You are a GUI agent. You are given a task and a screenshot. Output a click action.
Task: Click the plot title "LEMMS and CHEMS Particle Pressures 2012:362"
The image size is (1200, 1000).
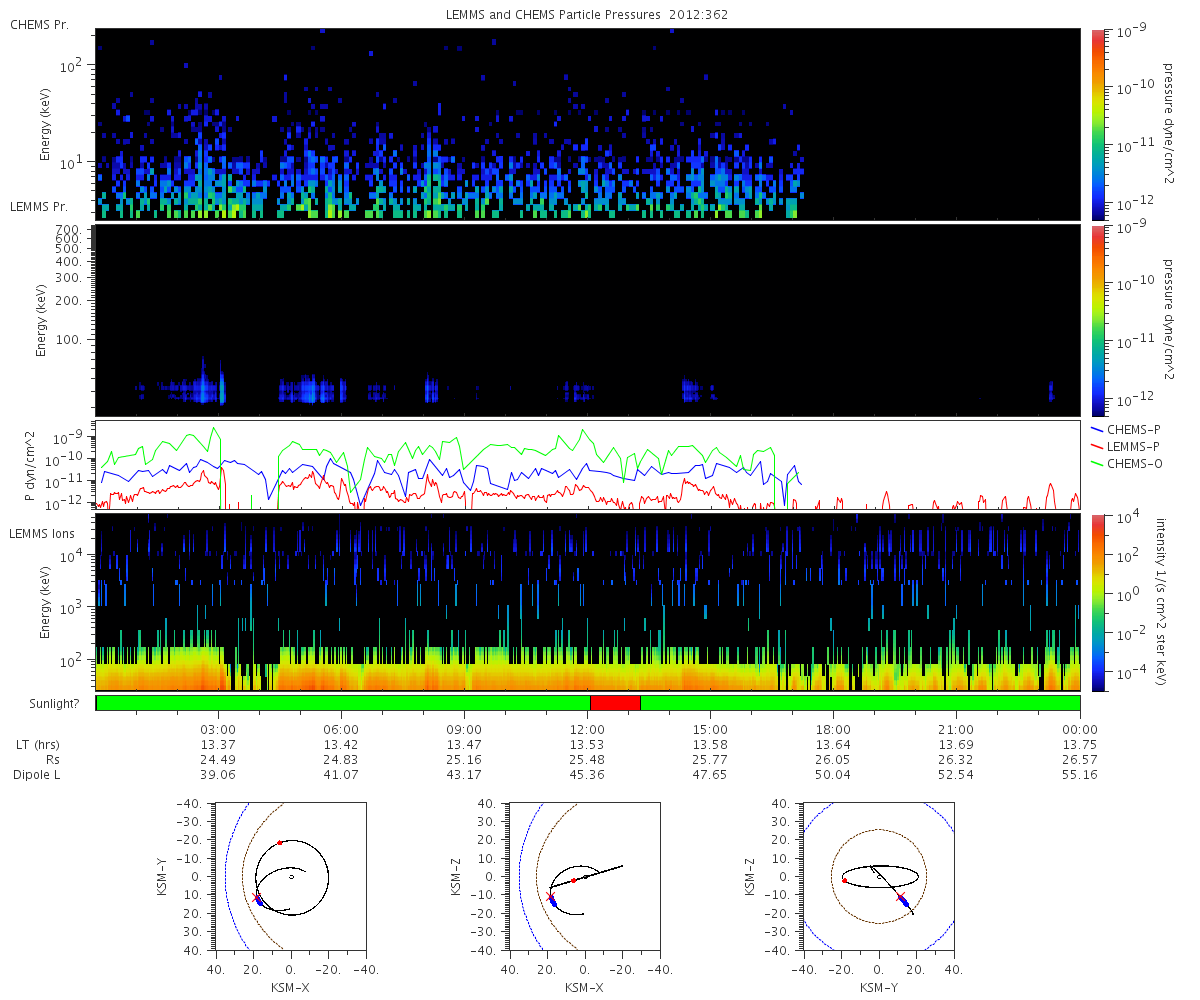(588, 15)
